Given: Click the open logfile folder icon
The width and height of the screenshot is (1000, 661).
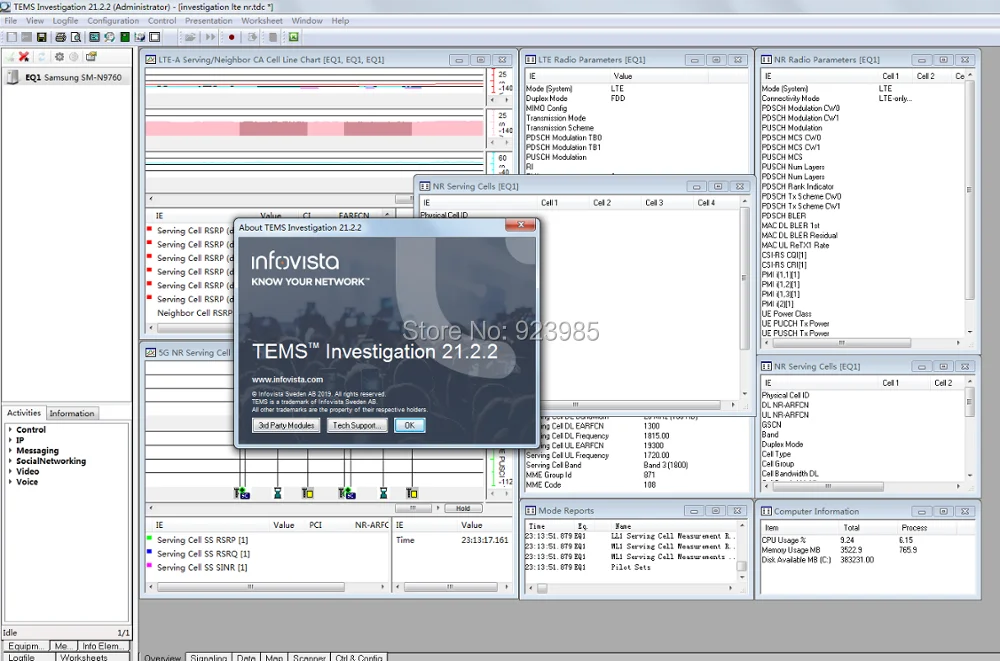Looking at the screenshot, I should click(190, 37).
